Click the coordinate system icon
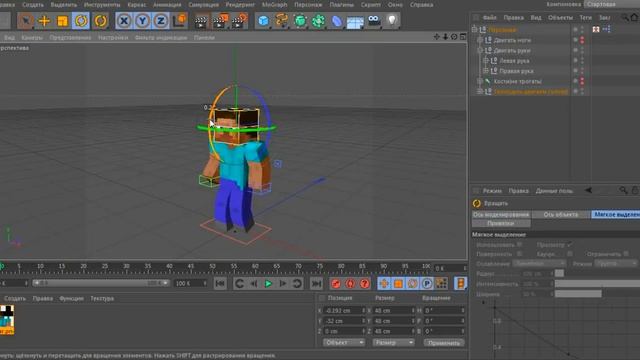 click(x=180, y=21)
